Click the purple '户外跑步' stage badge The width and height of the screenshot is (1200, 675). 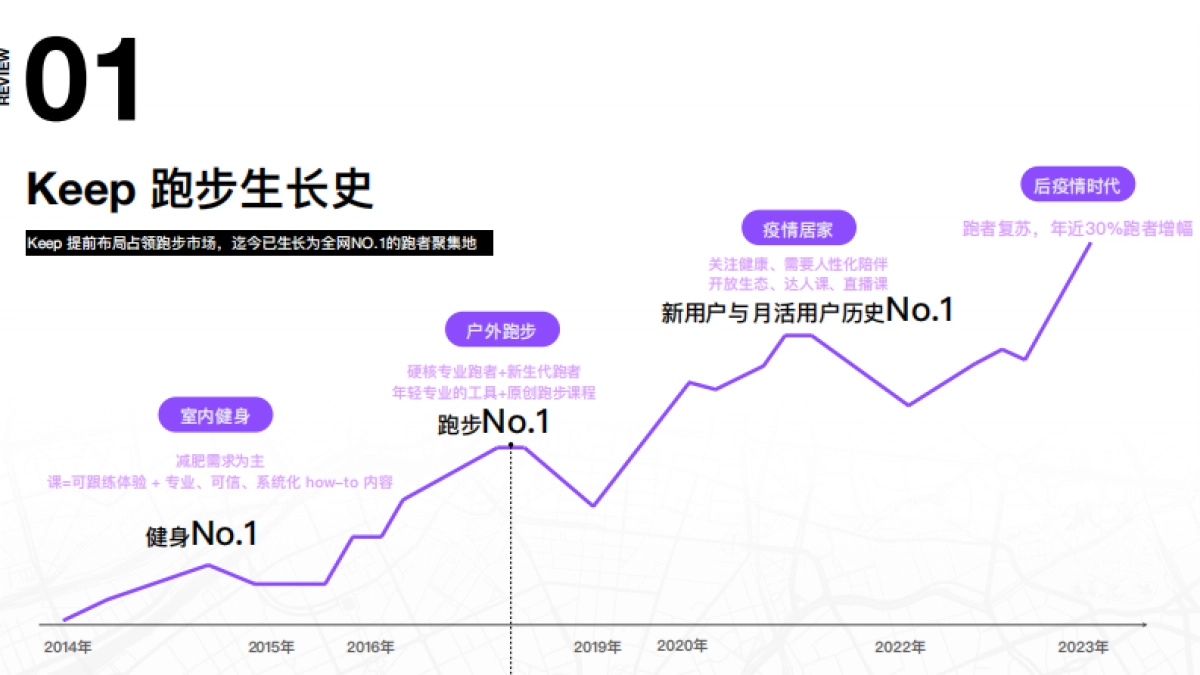[503, 329]
